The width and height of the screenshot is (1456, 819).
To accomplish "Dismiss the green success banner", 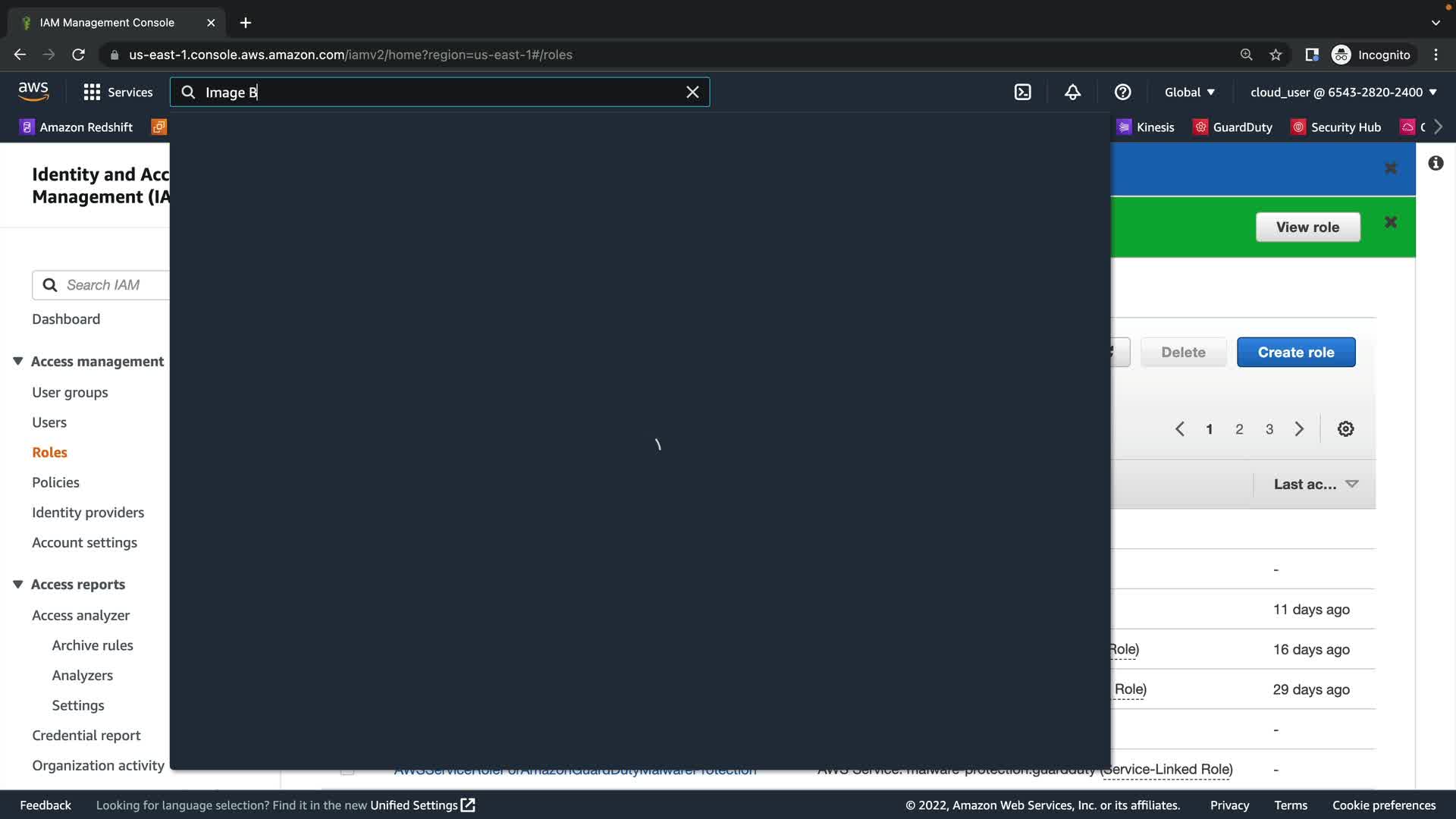I will (1391, 222).
